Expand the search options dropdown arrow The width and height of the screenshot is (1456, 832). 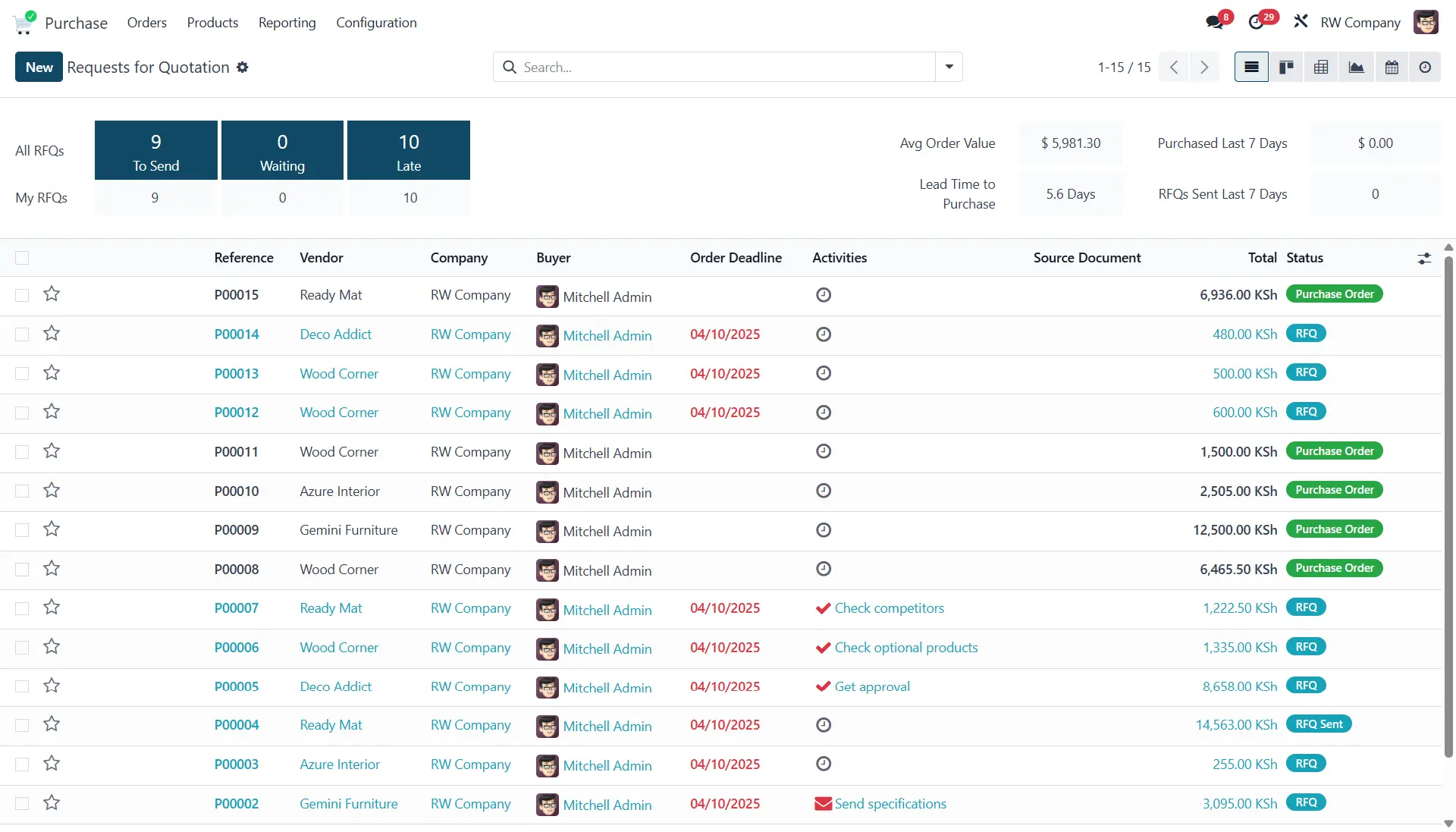click(949, 67)
